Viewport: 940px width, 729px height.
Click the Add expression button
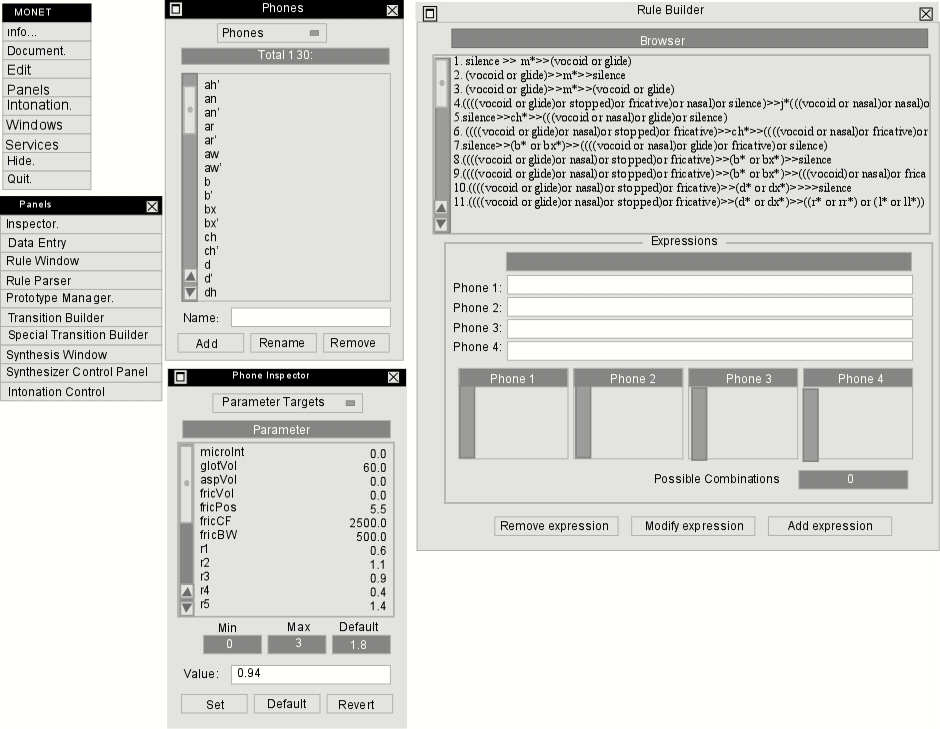[830, 526]
